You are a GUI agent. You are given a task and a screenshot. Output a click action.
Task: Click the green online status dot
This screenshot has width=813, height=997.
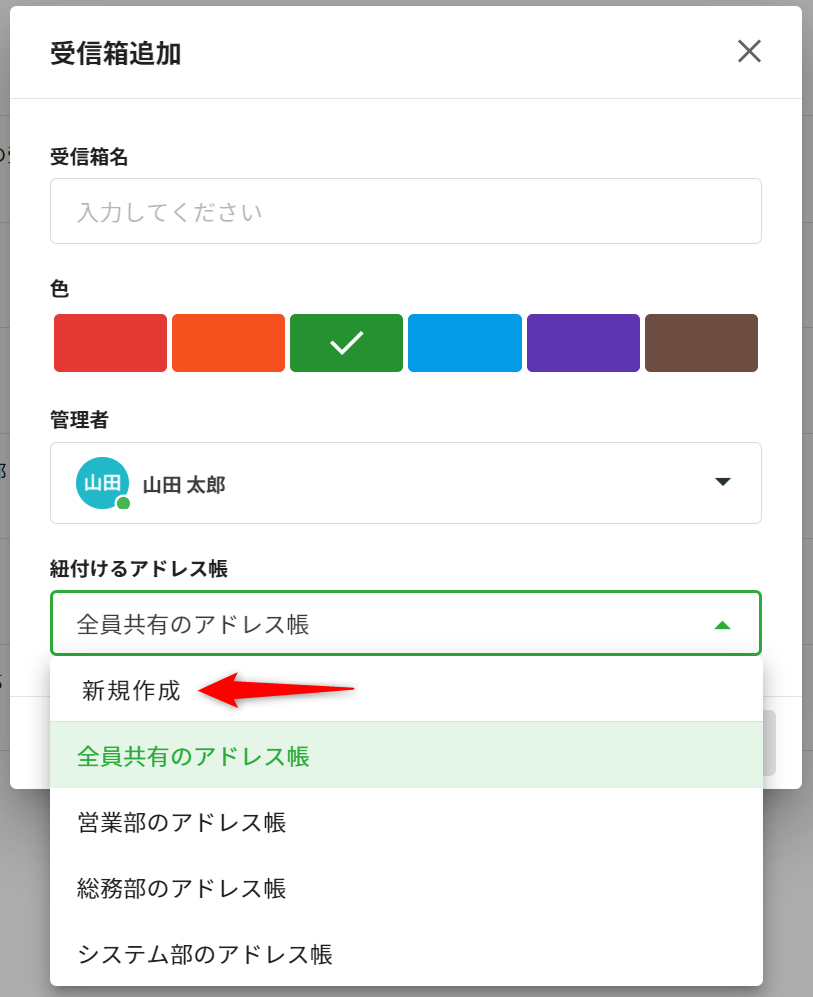123,503
